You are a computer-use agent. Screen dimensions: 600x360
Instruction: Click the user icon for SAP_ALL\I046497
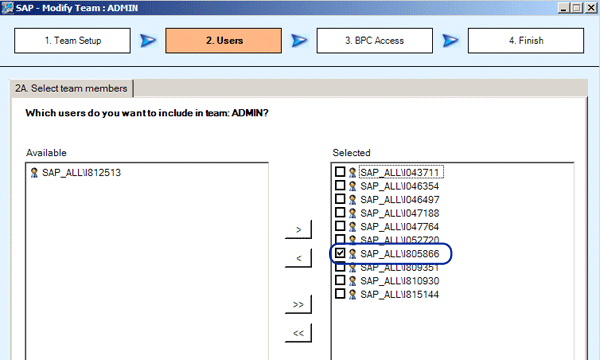pyautogui.click(x=352, y=200)
